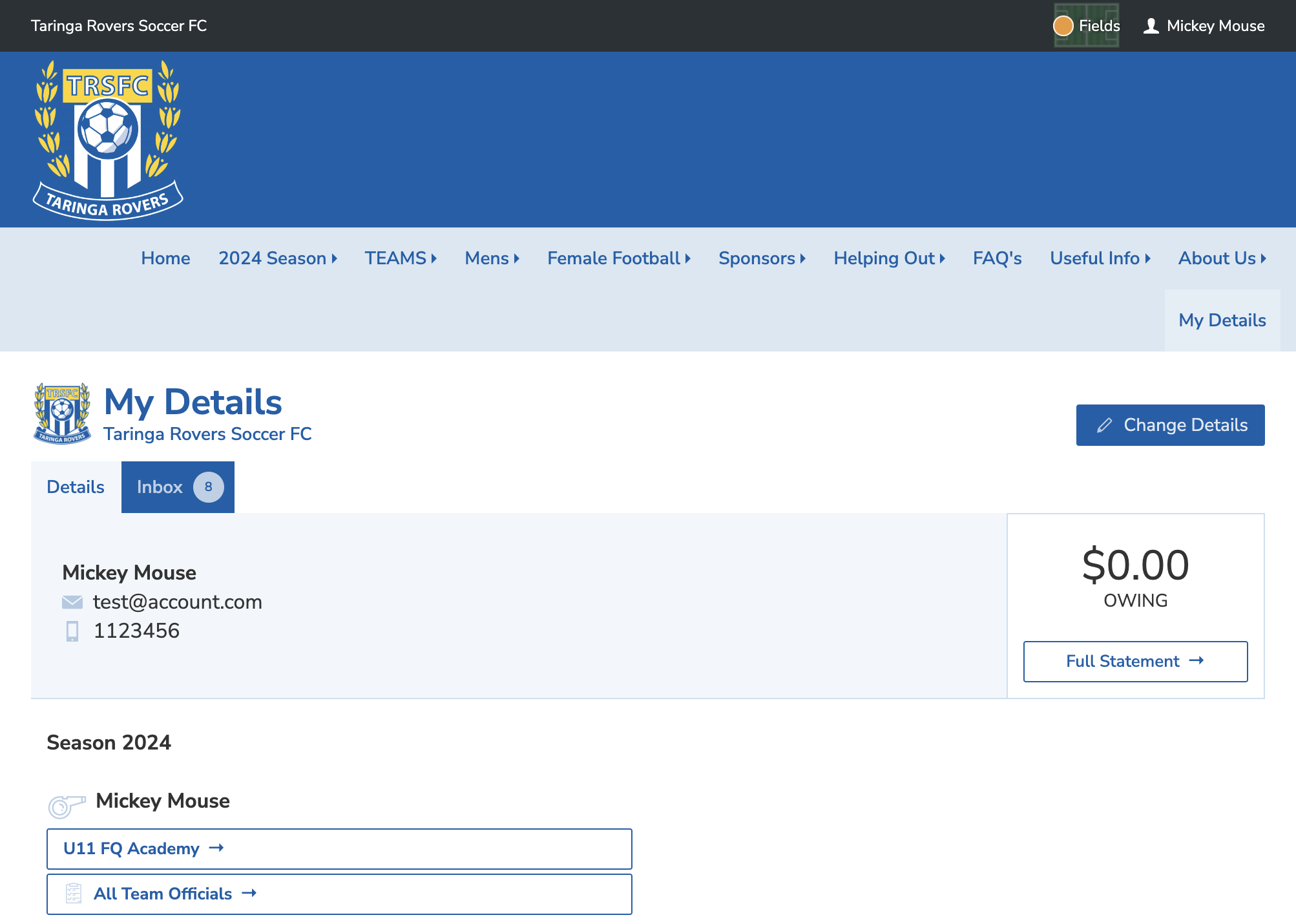Expand the 2024 Season menu
This screenshot has height=924, width=1296.
(278, 258)
